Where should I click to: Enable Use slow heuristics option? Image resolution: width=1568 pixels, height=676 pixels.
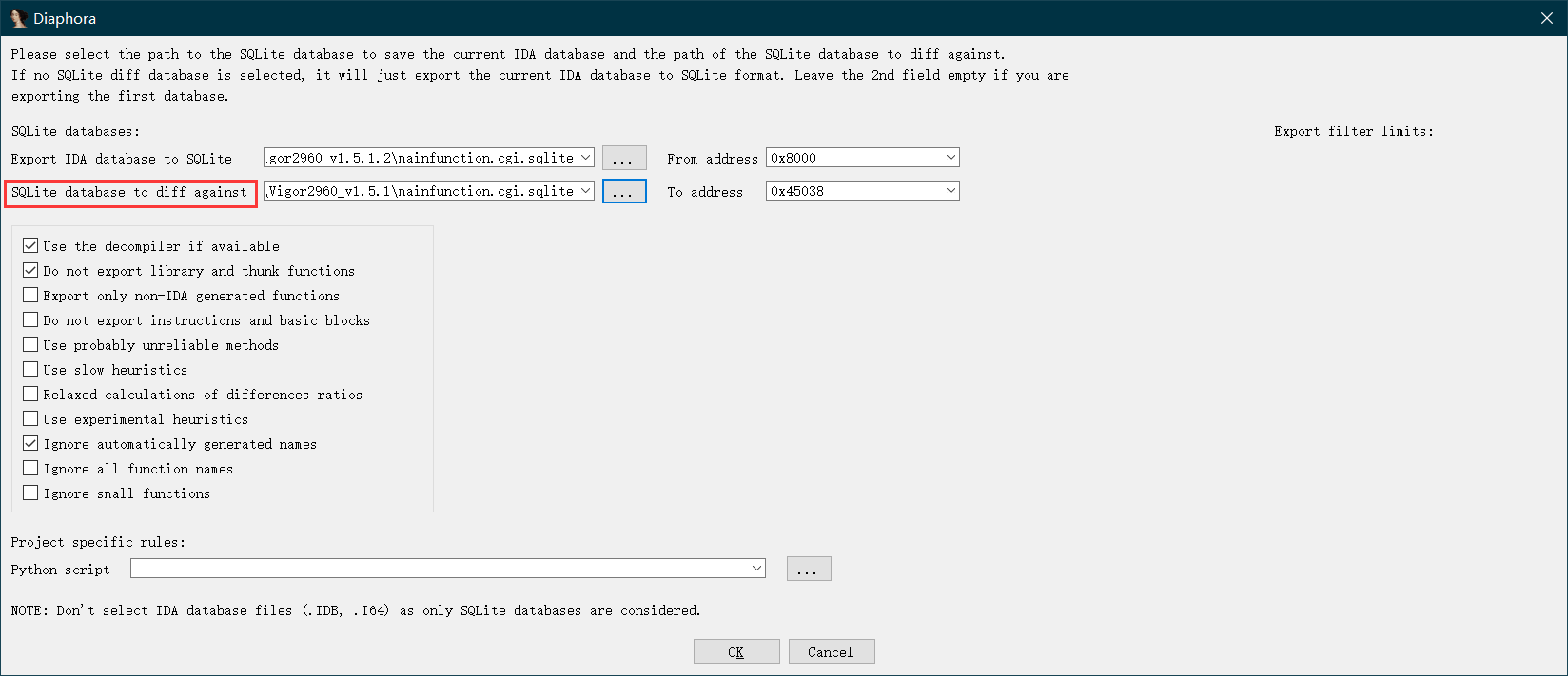tap(30, 369)
